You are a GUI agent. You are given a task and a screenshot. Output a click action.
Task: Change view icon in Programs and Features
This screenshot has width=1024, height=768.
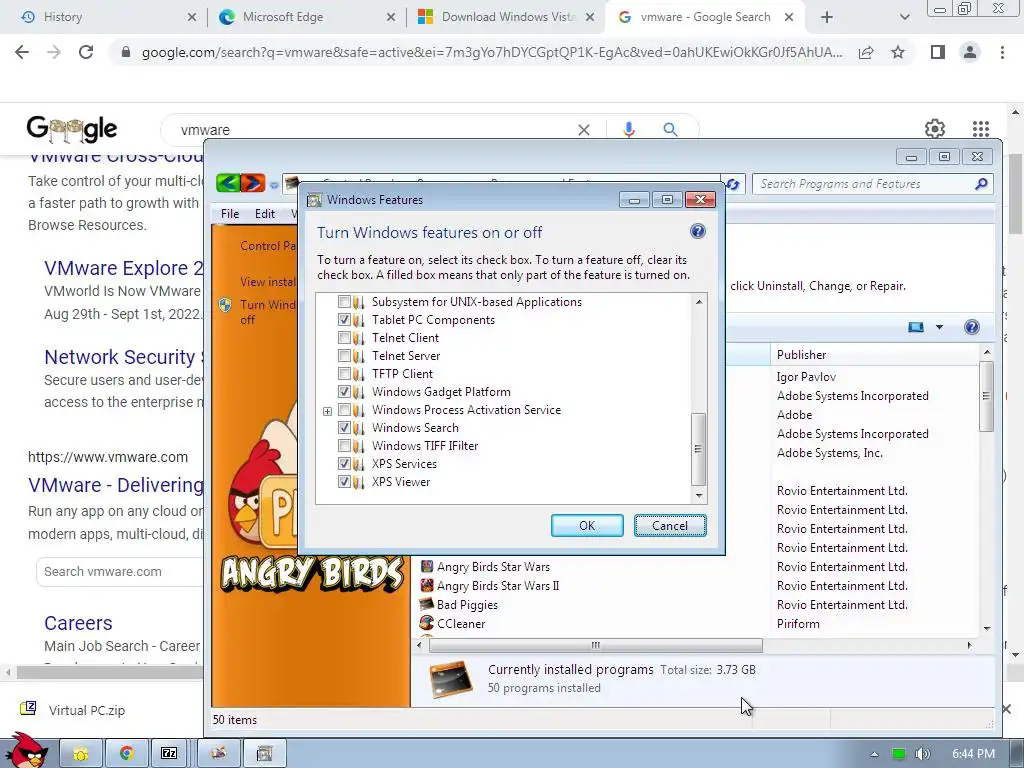click(916, 327)
